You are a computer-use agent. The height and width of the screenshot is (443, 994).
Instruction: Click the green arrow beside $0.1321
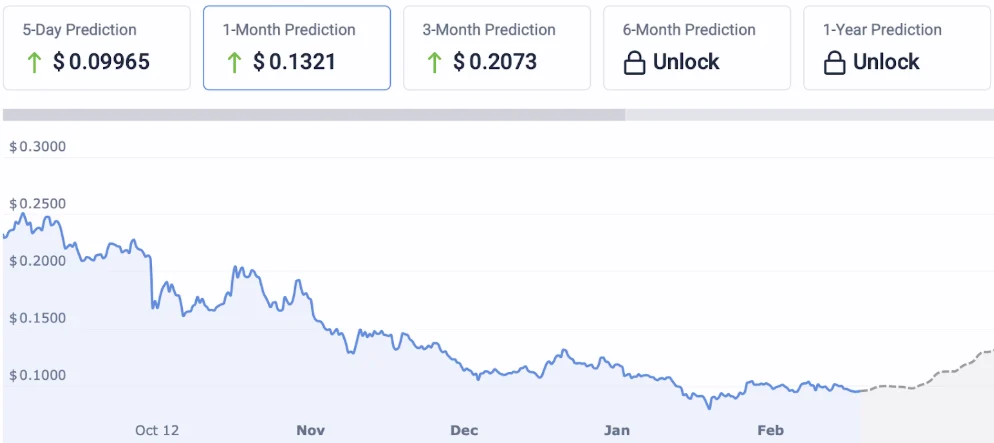pyautogui.click(x=234, y=63)
